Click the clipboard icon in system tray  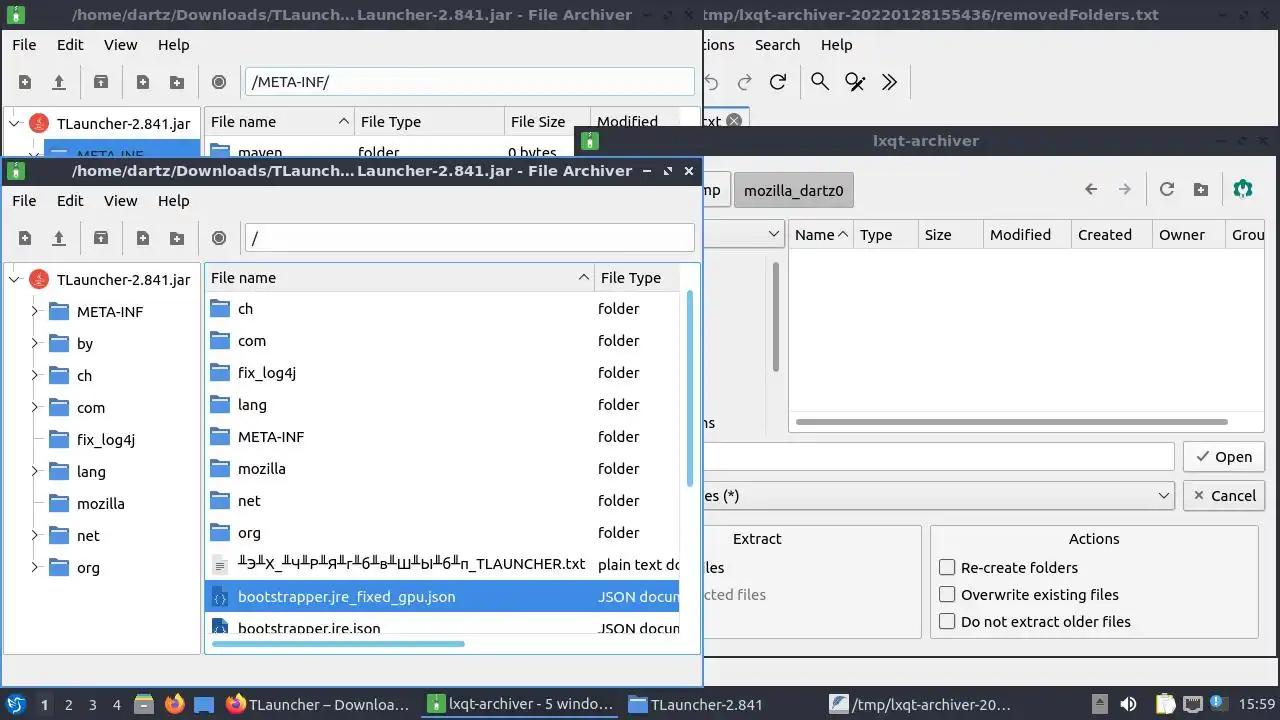click(x=1166, y=704)
